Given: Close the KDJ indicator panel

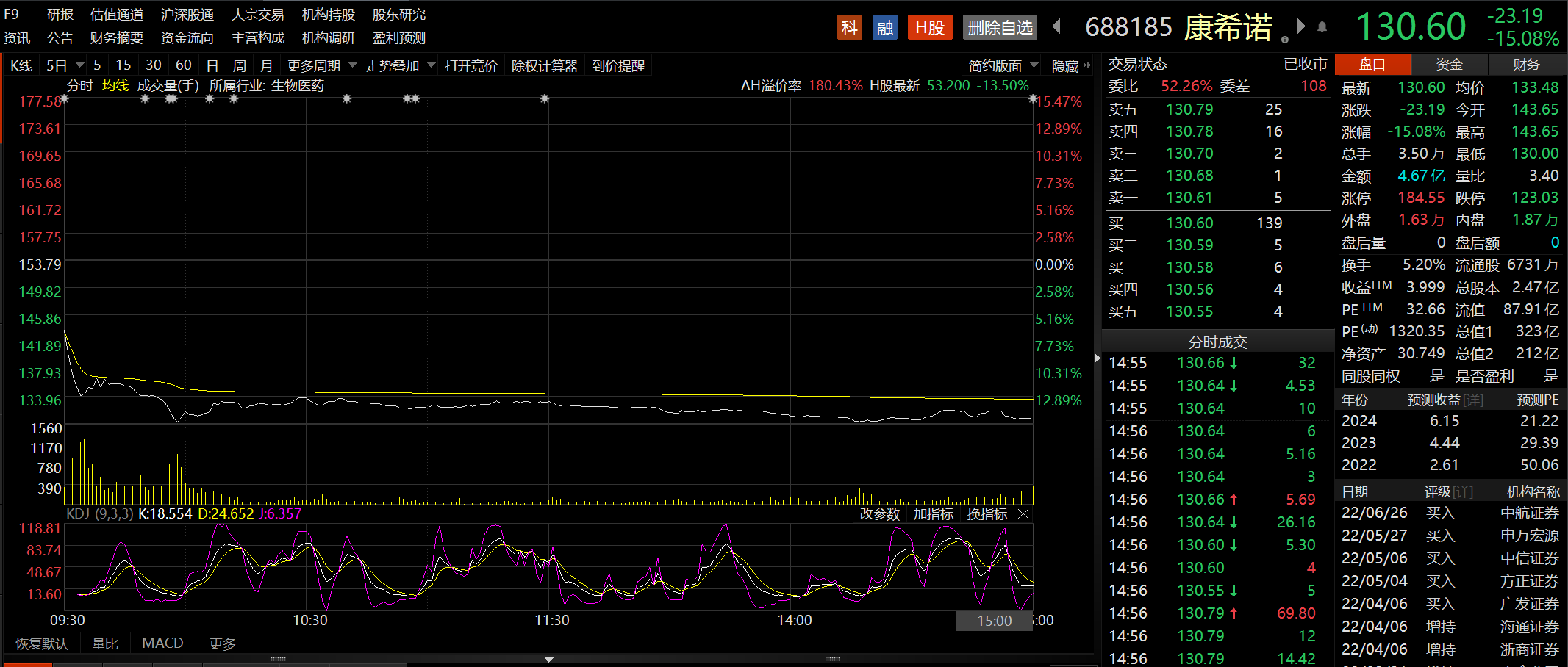Looking at the screenshot, I should (1023, 514).
